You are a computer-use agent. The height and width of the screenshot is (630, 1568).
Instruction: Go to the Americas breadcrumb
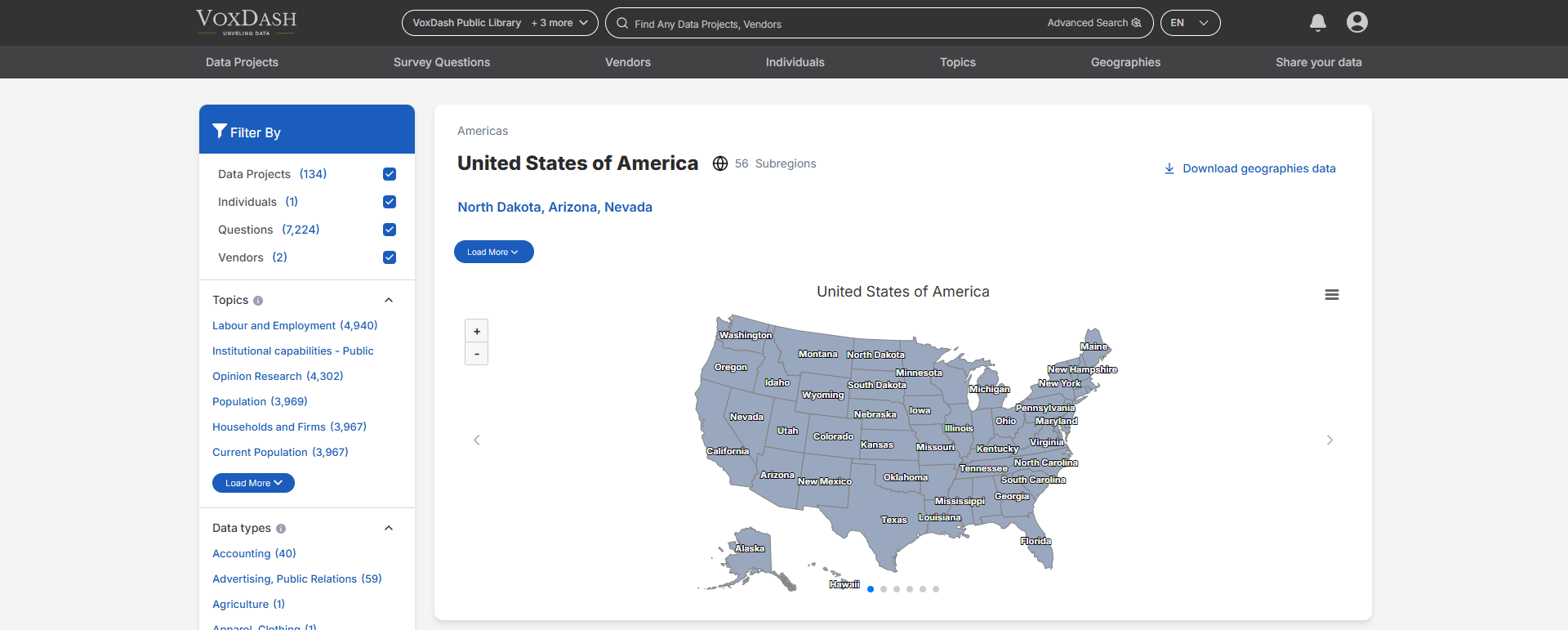point(483,131)
